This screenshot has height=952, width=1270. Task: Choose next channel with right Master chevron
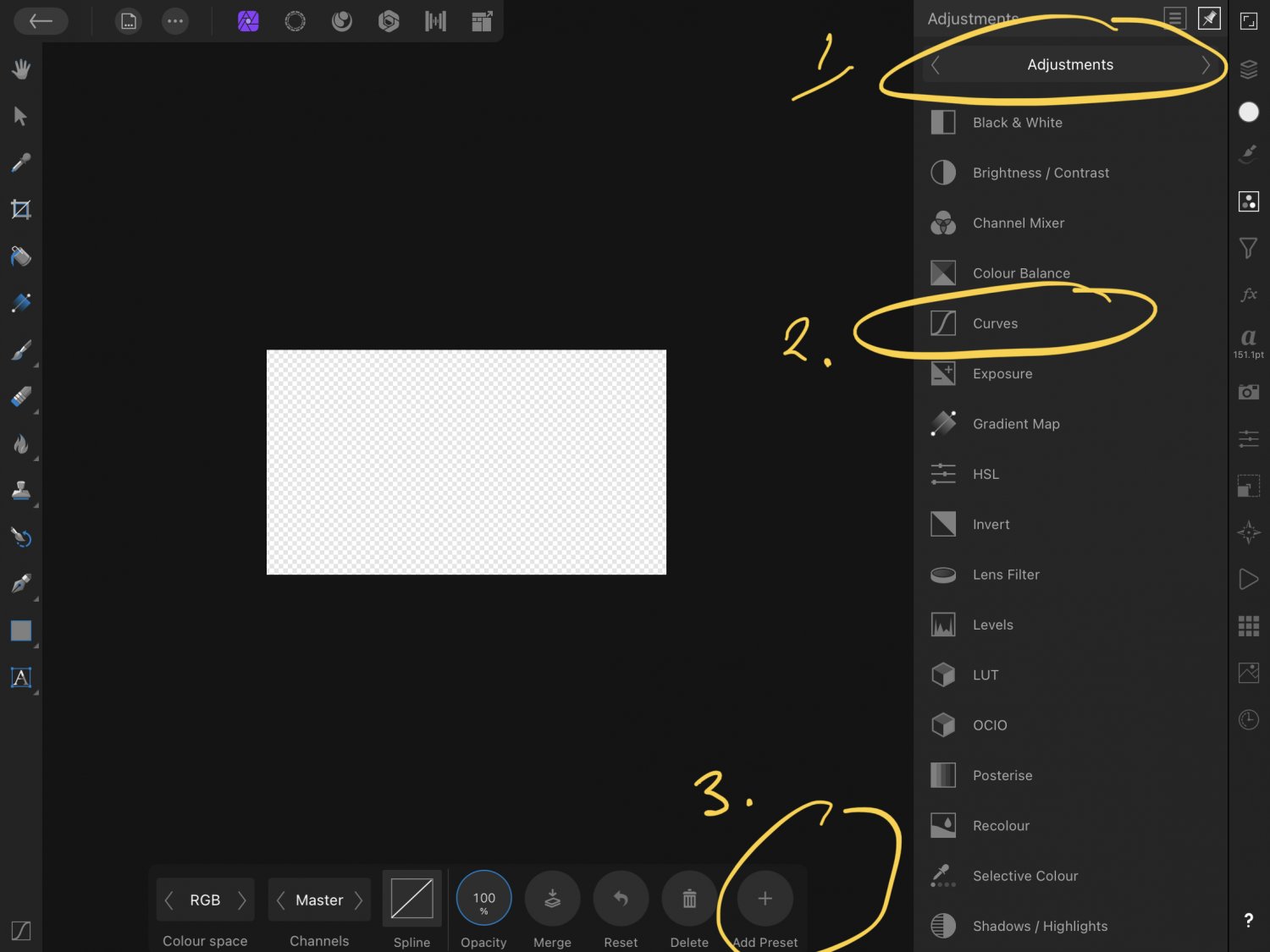tap(359, 900)
